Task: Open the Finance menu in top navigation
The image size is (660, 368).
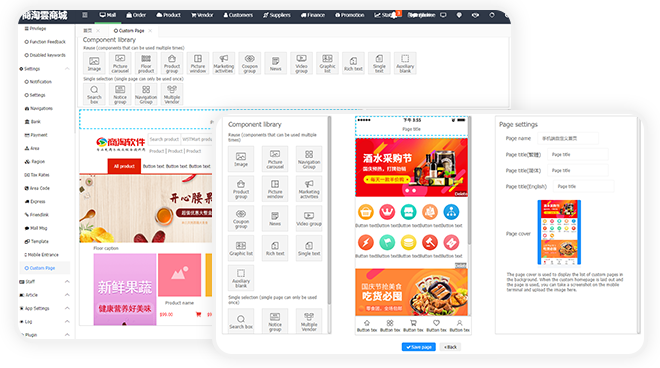Action: pos(313,15)
